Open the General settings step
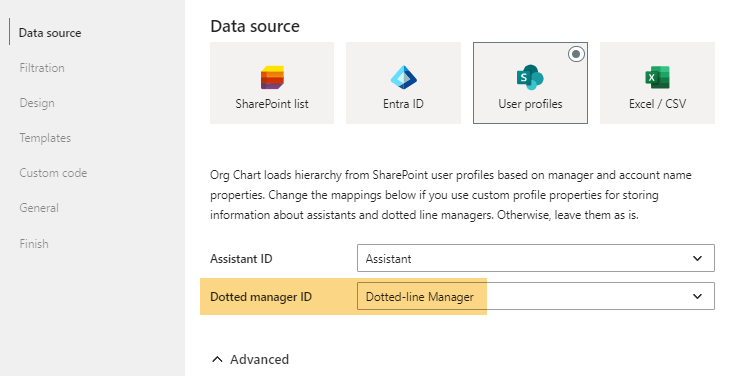This screenshot has width=730, height=376. [x=39, y=208]
